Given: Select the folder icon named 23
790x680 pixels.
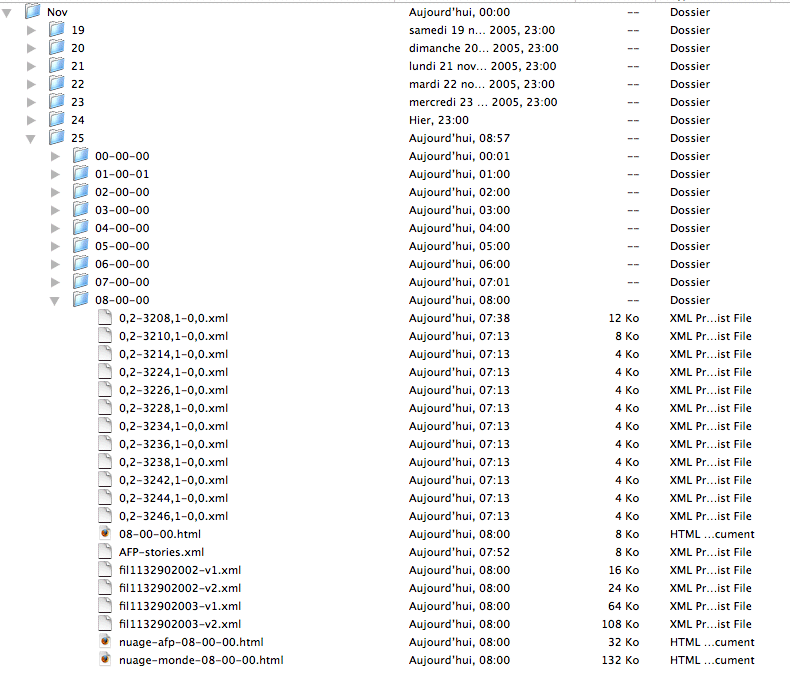Looking at the screenshot, I should pos(56,101).
